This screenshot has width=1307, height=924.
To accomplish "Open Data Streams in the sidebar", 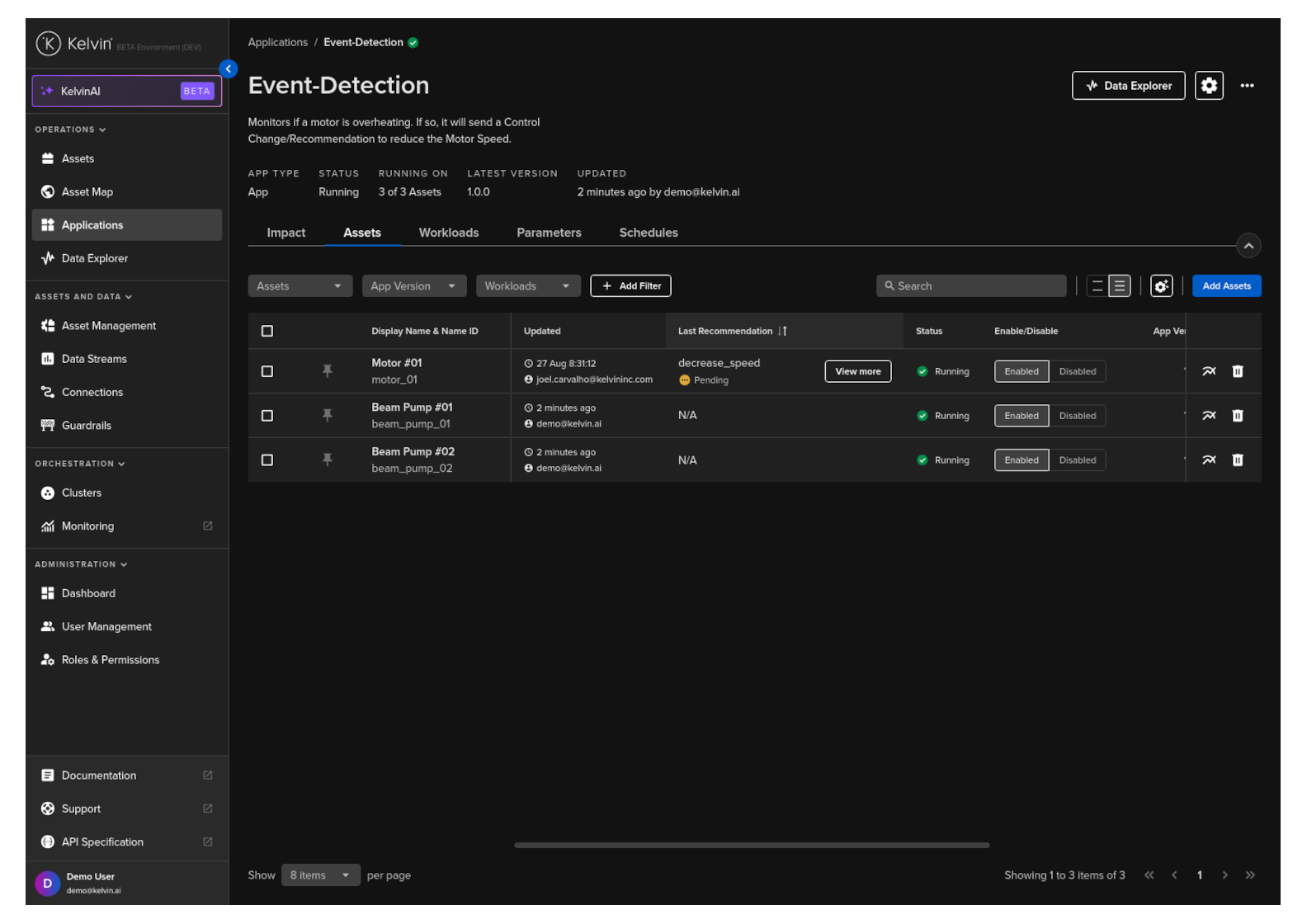I will click(x=127, y=359).
